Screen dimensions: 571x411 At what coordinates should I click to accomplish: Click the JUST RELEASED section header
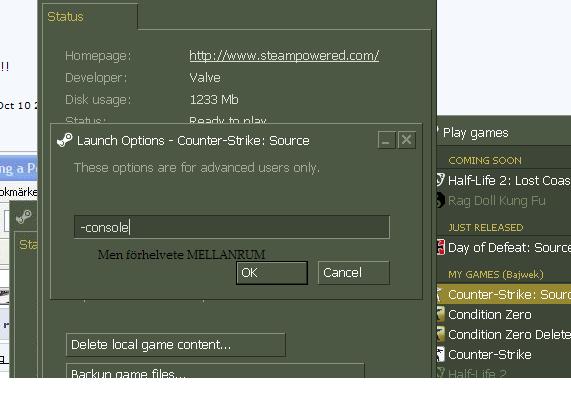coord(485,228)
